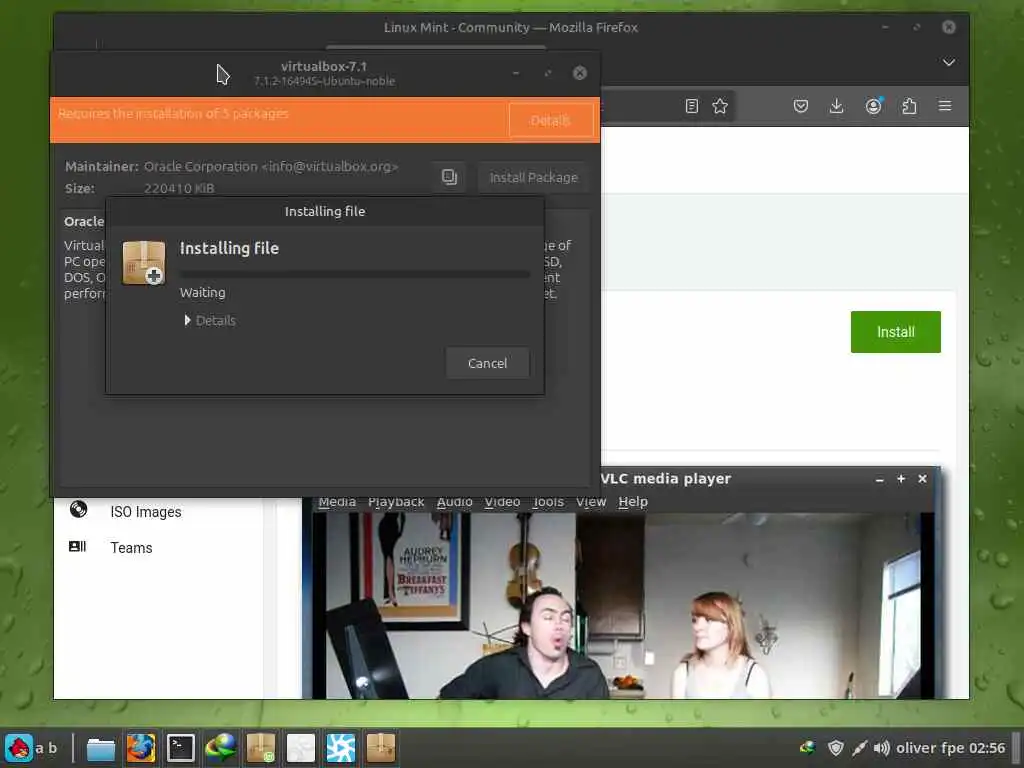
Task: Maximize VLC window with plus button
Action: coord(901,479)
